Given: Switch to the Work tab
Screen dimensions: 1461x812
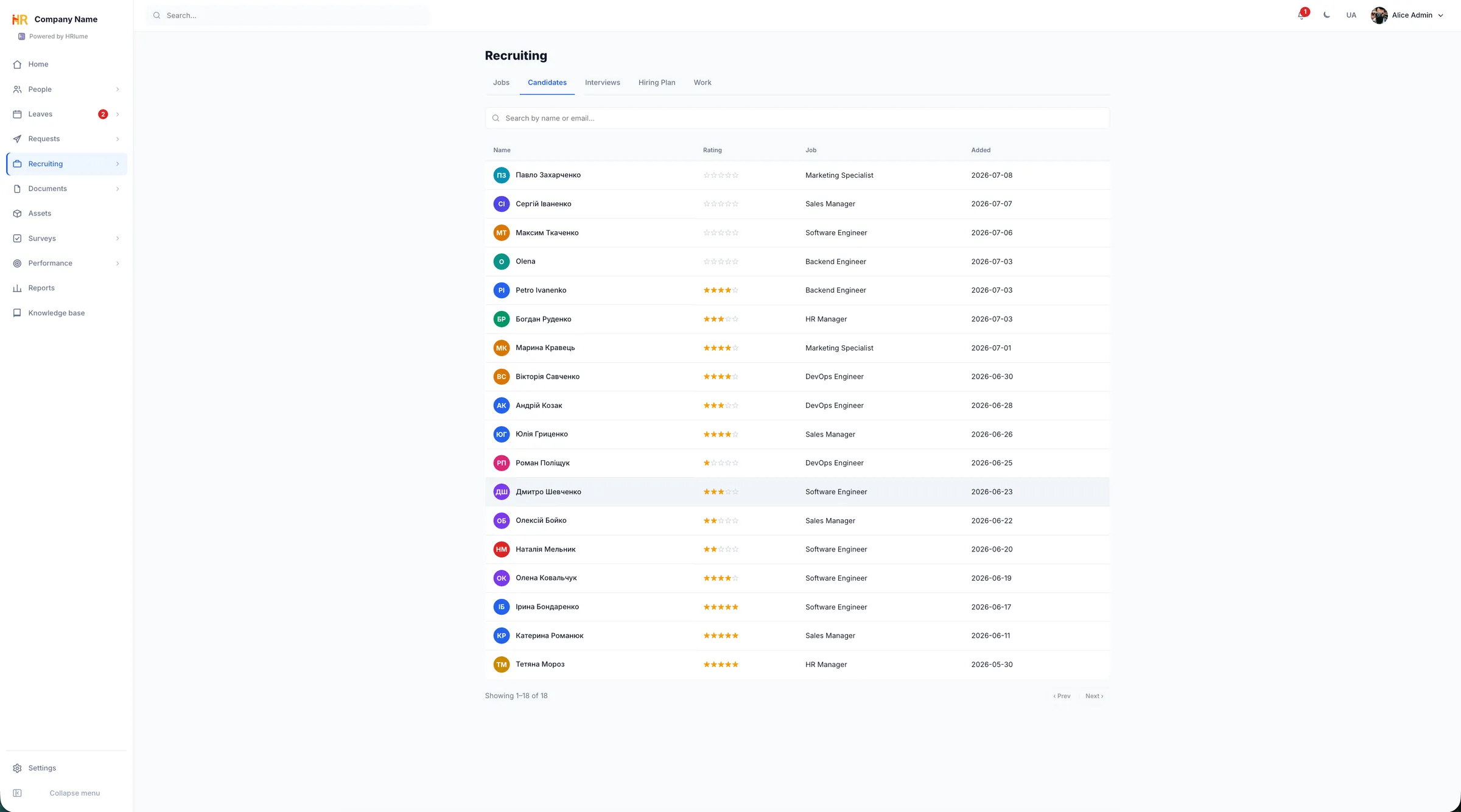Looking at the screenshot, I should click(x=702, y=83).
